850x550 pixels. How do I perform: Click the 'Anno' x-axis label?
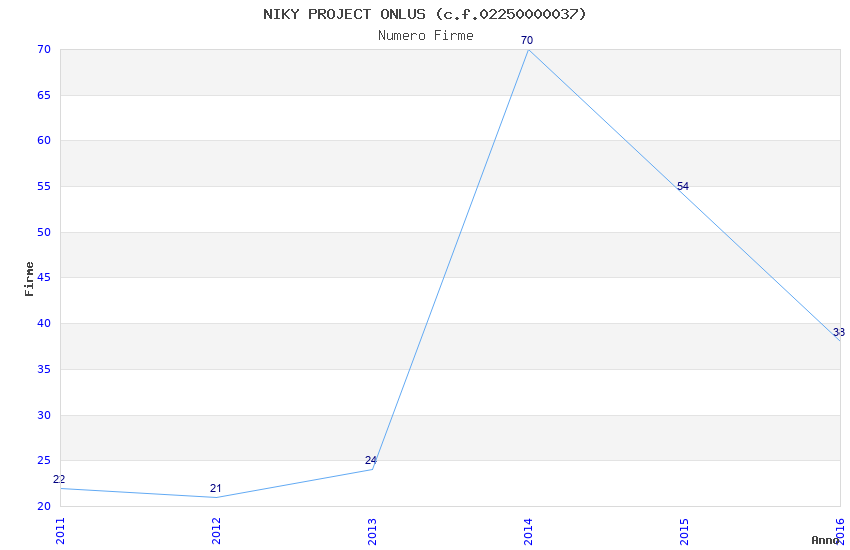825,540
